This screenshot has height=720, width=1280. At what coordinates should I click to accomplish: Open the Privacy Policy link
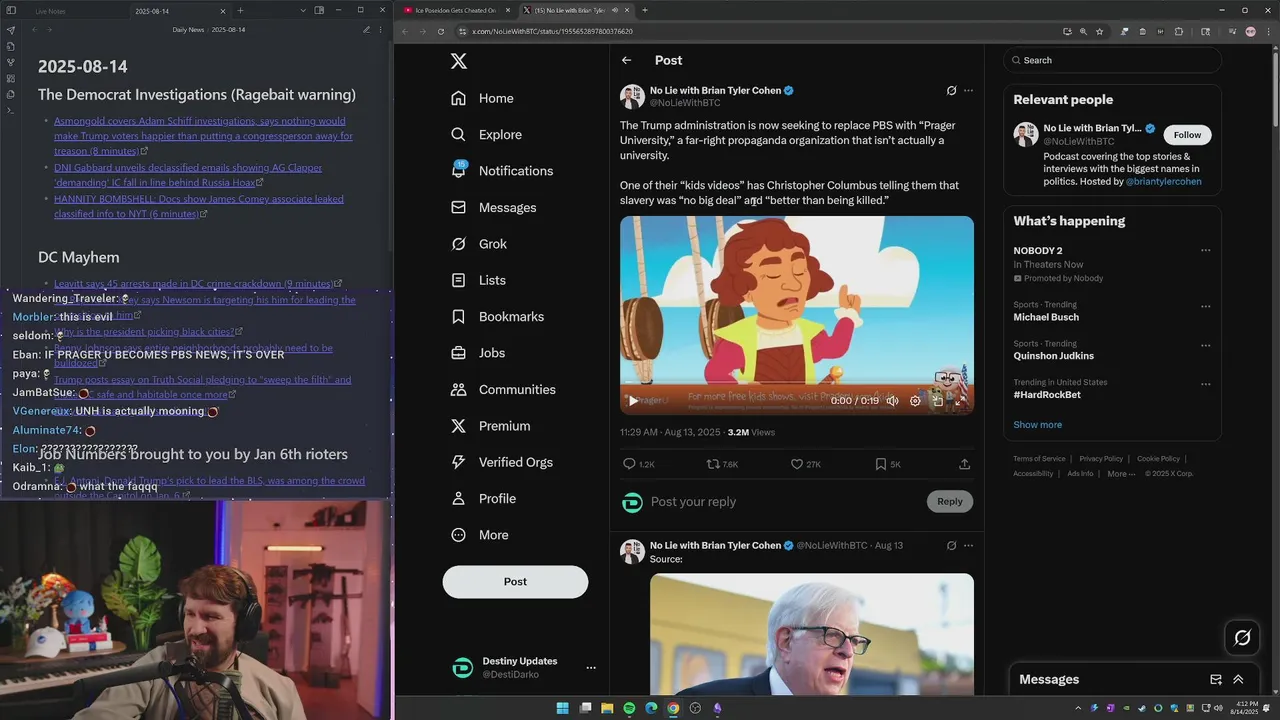coord(1101,459)
